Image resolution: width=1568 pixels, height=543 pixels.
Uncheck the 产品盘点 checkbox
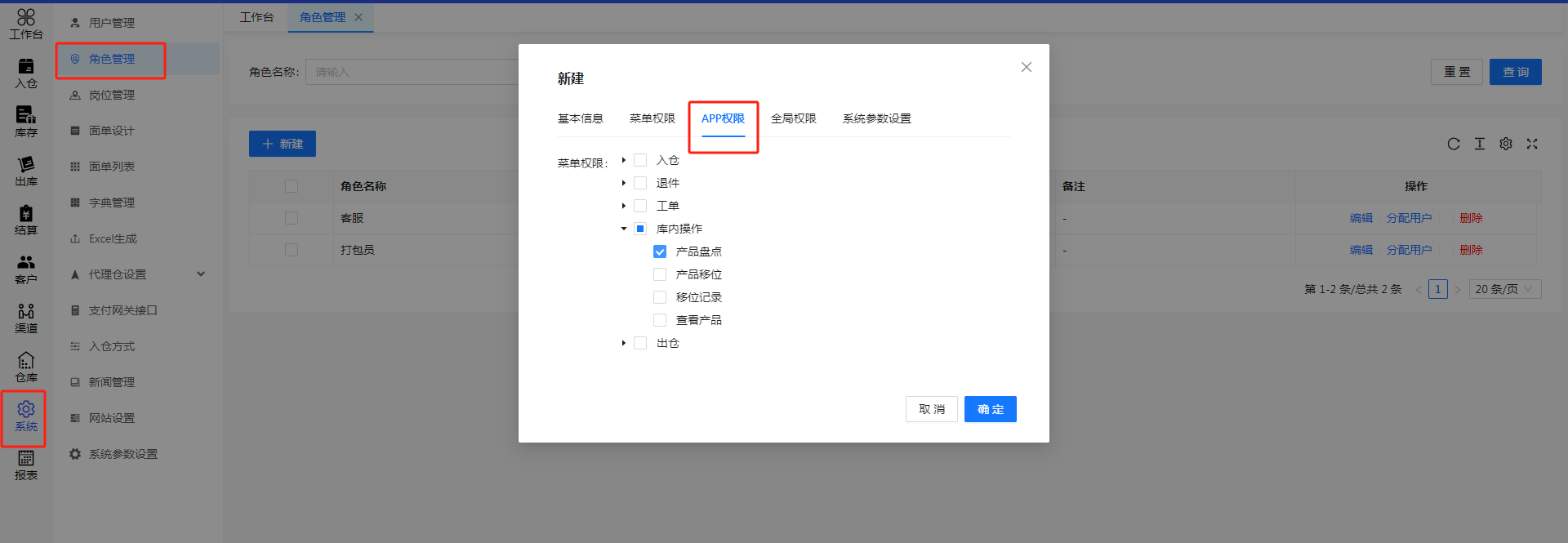click(660, 251)
